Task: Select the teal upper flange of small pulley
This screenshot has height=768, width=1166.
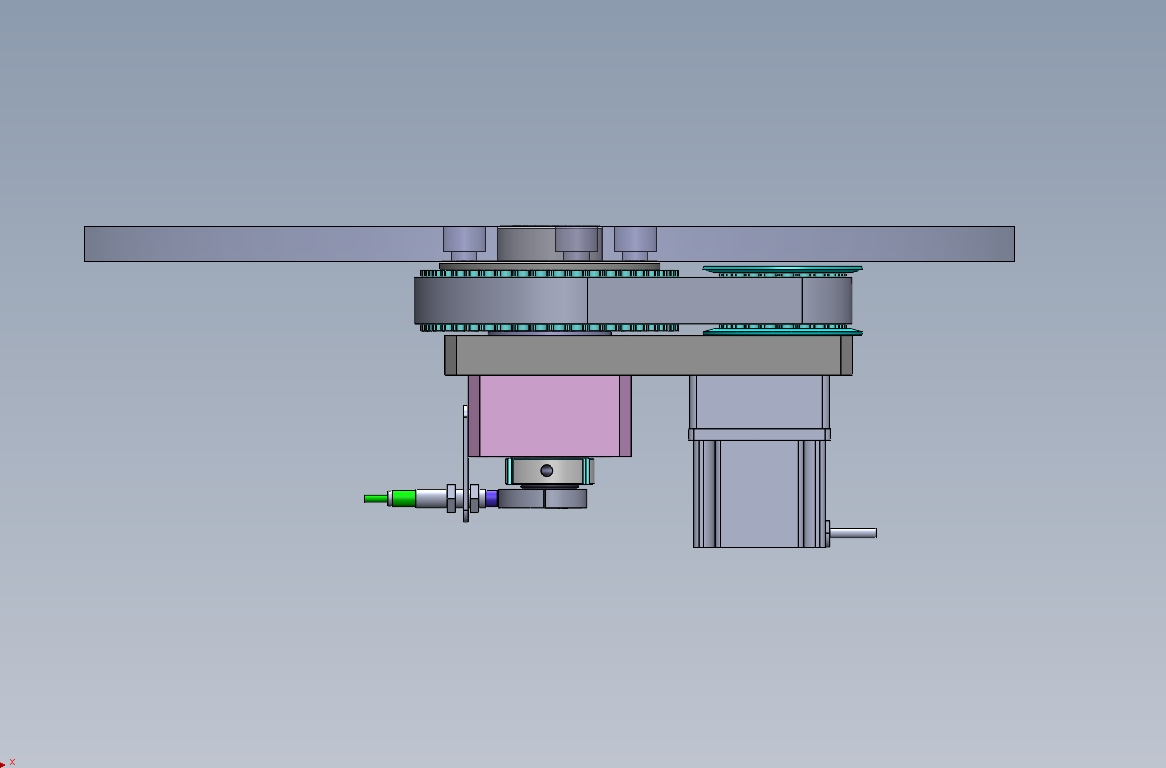Action: pyautogui.click(x=782, y=268)
